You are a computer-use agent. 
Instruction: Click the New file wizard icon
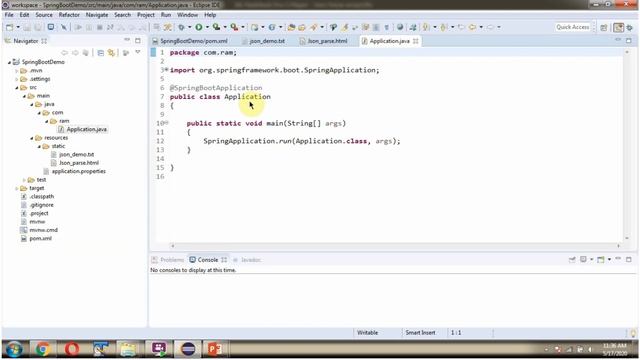tap(9, 27)
